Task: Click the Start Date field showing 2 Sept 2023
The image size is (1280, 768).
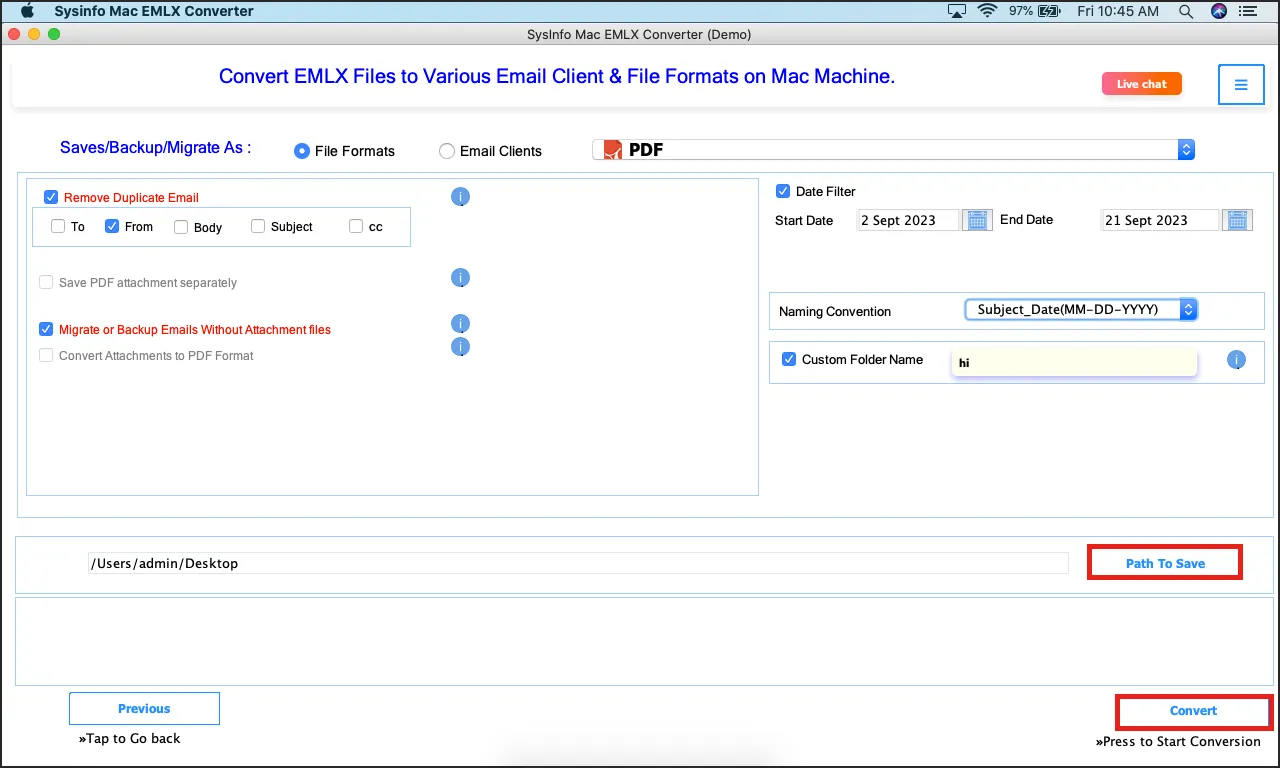Action: click(x=909, y=220)
